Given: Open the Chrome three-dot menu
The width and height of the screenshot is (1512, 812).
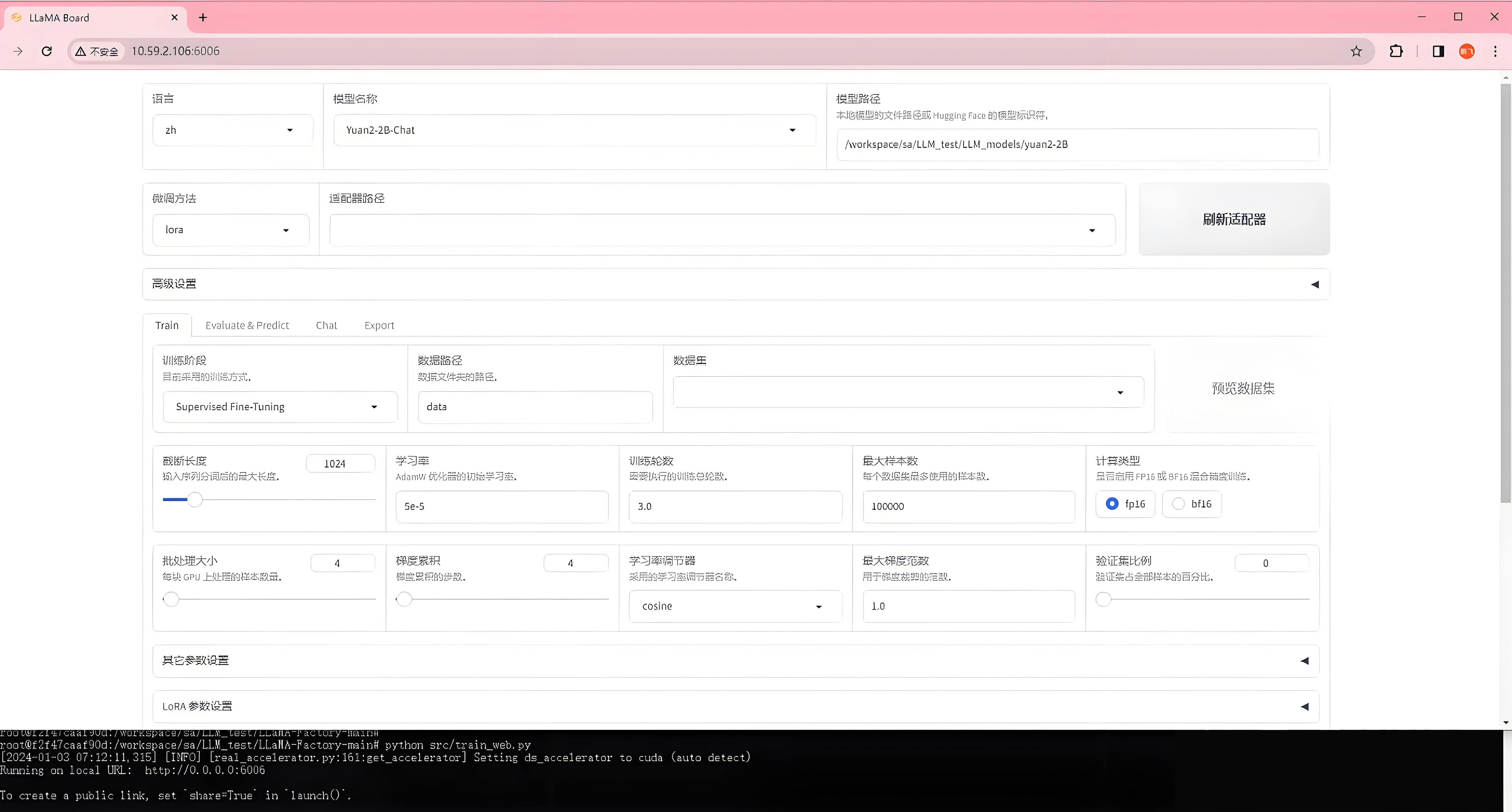Looking at the screenshot, I should 1495,51.
